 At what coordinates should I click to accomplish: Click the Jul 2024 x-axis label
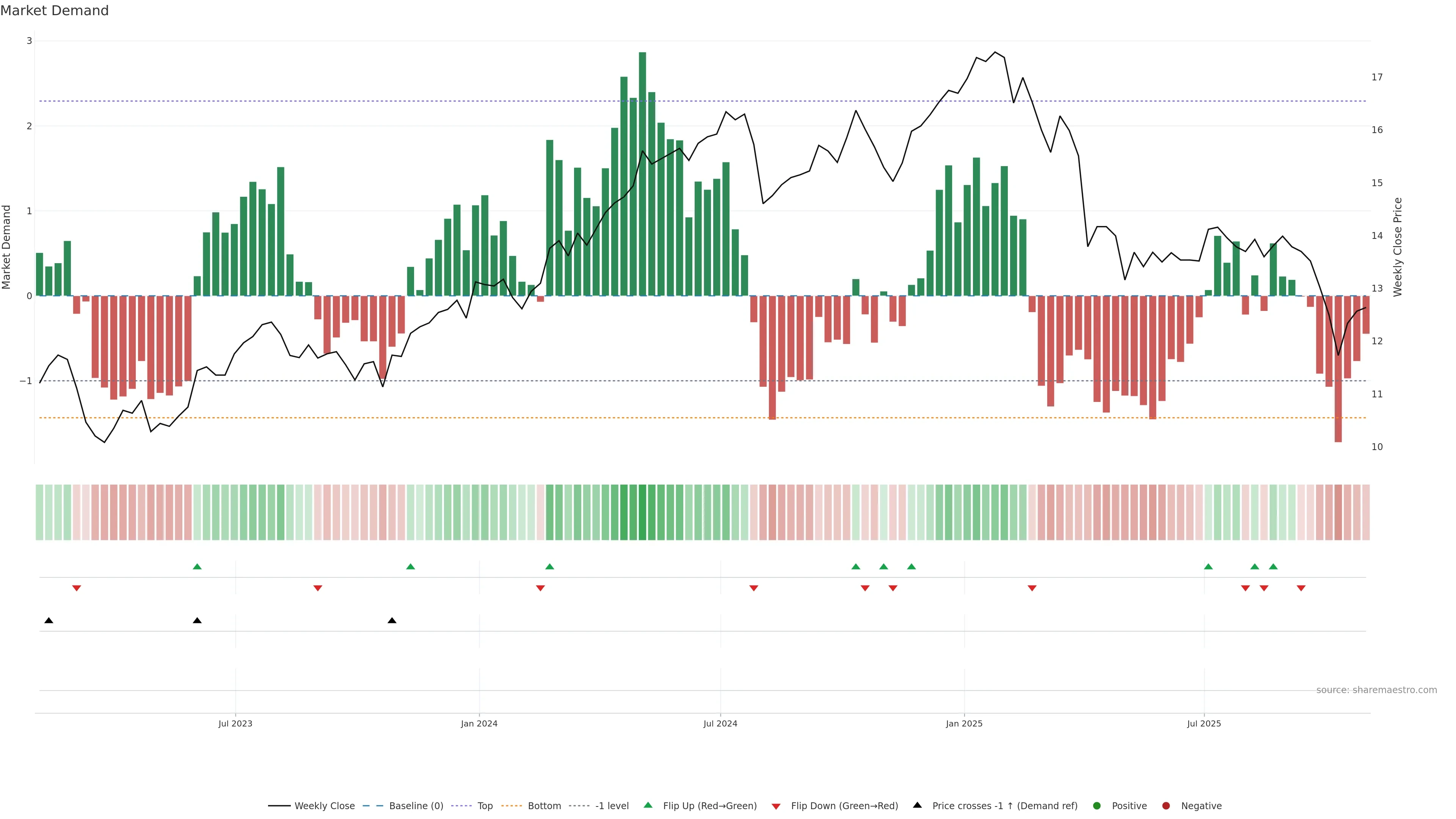720,723
